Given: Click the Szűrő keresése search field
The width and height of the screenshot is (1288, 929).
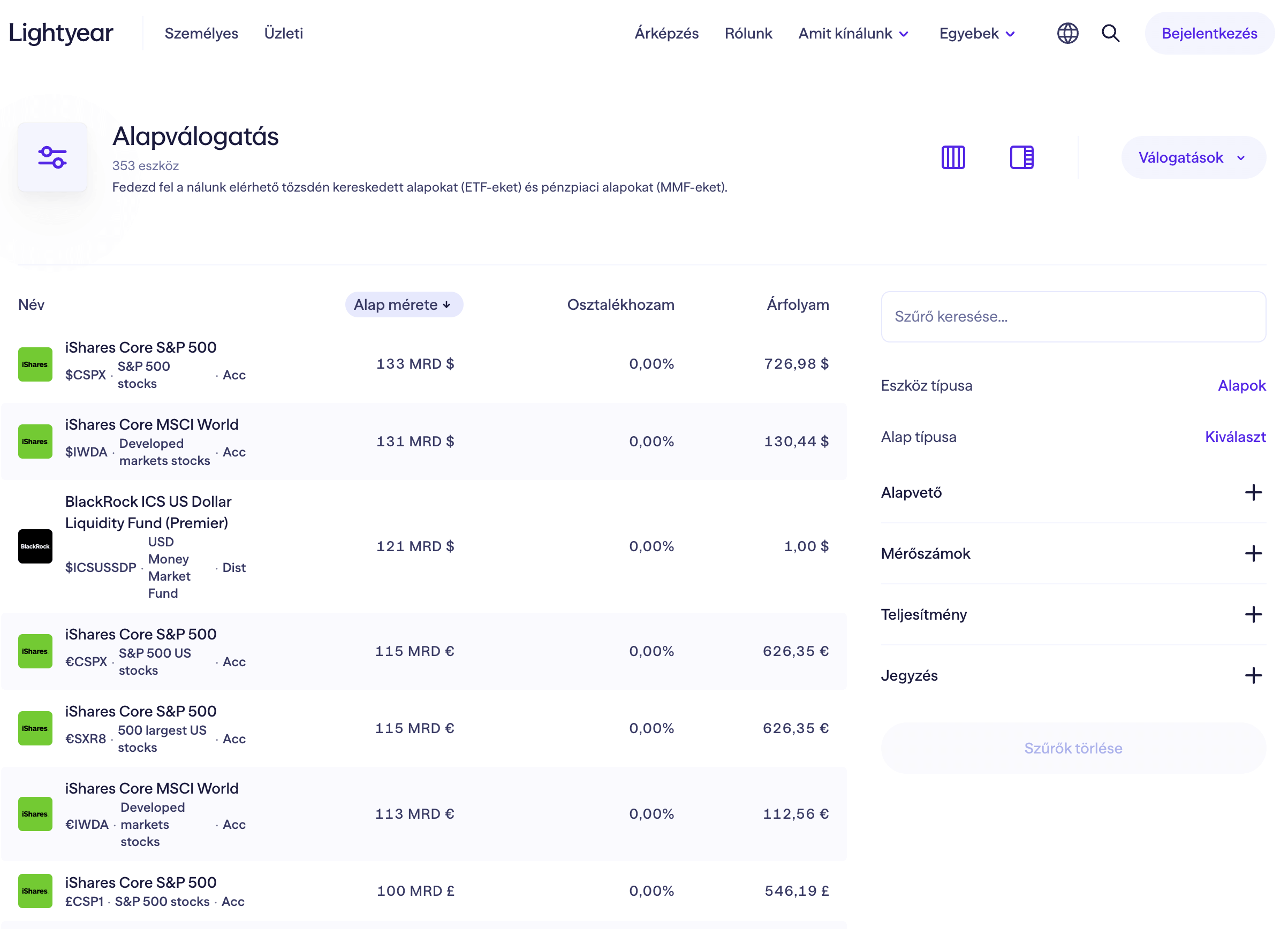Looking at the screenshot, I should click(1072, 316).
